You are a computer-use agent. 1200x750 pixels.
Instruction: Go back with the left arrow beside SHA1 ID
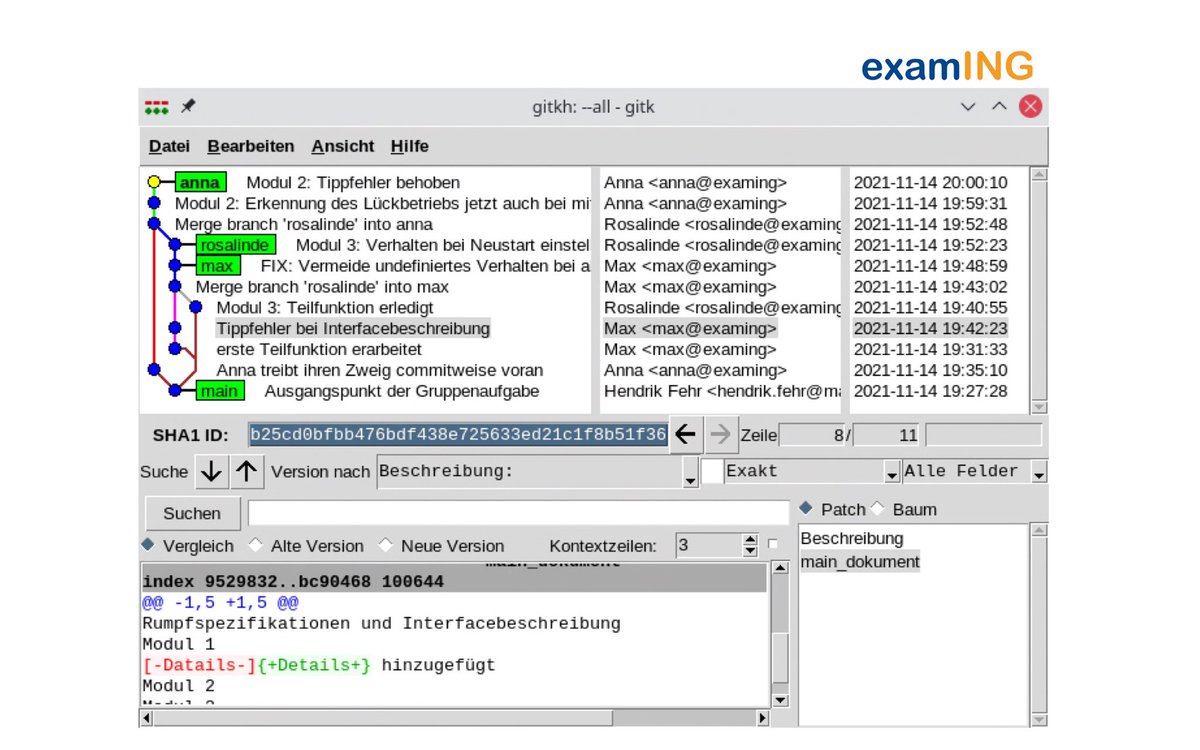[x=684, y=435]
